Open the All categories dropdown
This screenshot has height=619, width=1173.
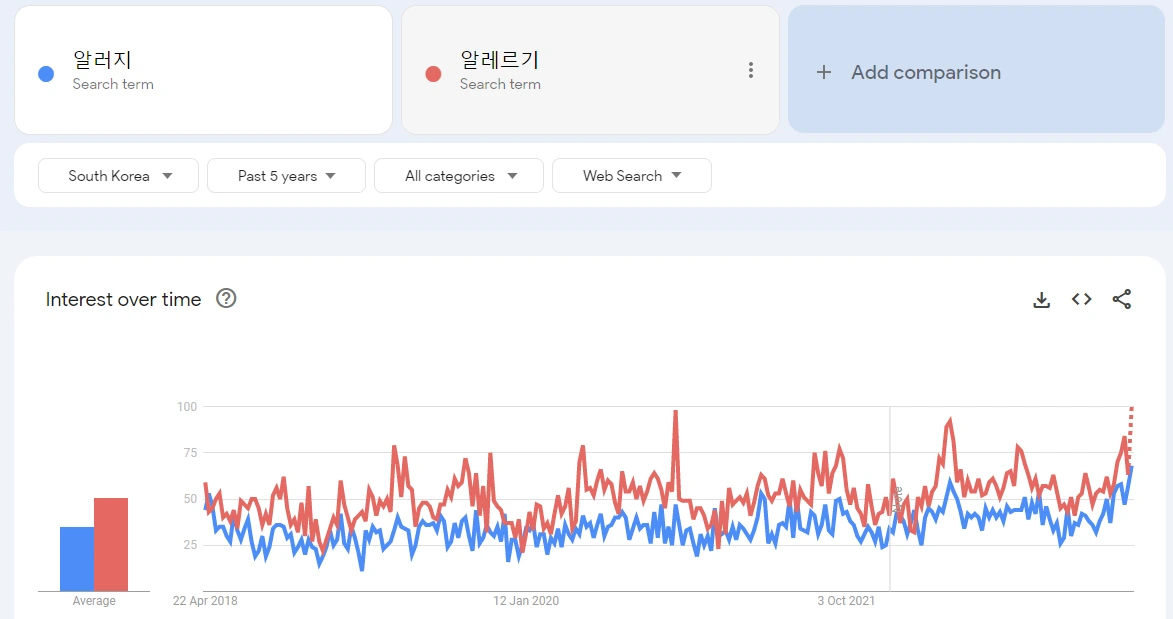coord(459,176)
